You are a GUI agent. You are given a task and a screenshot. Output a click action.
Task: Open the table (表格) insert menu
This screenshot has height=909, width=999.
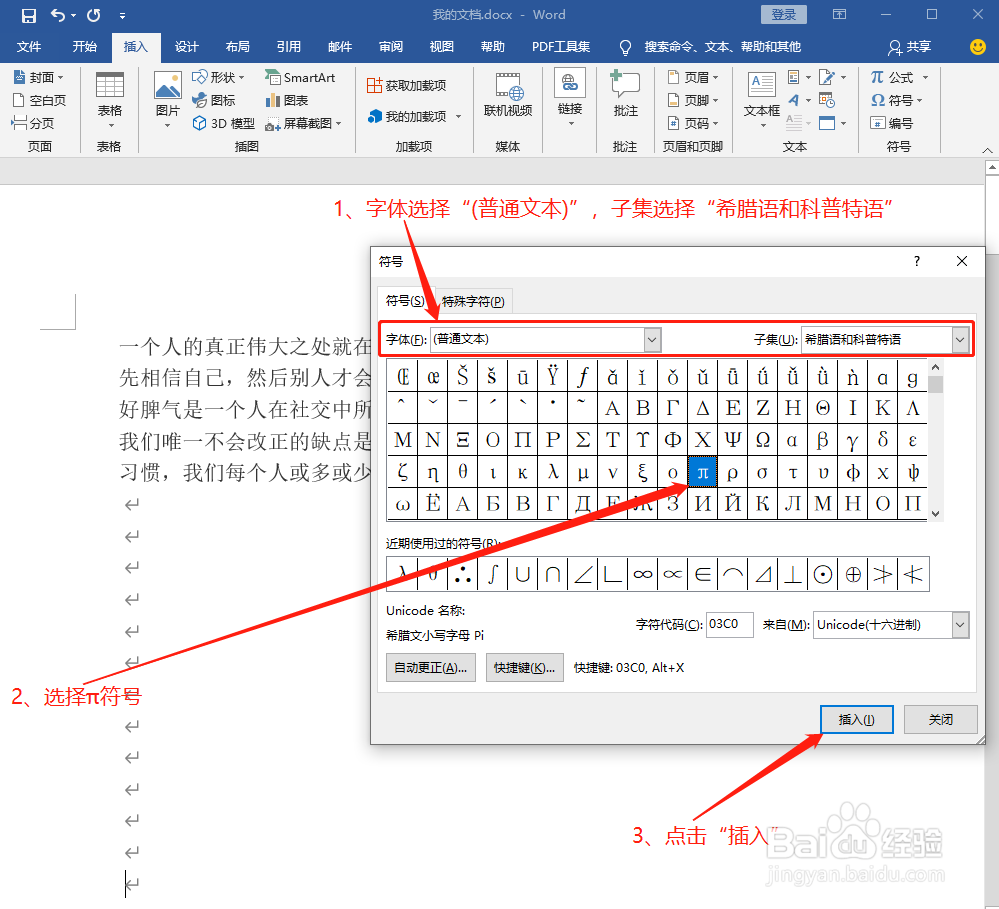(110, 99)
